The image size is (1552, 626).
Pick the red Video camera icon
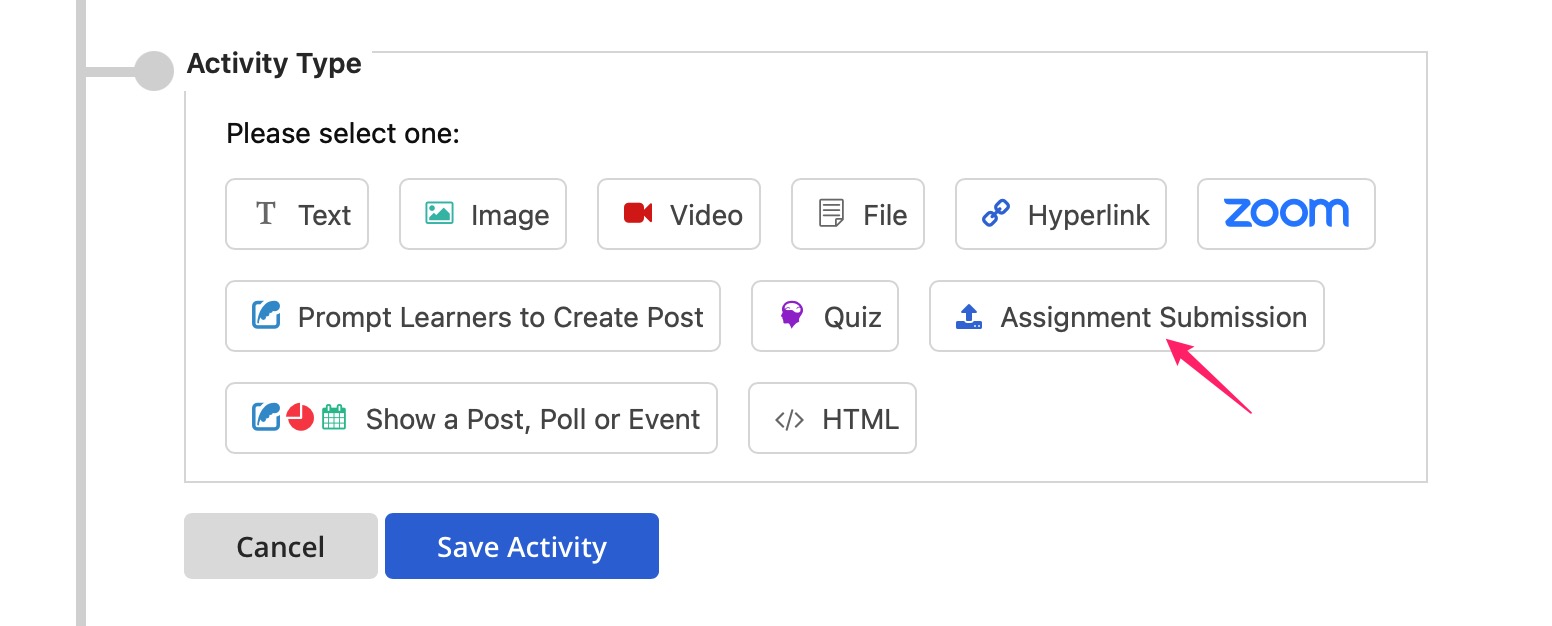pyautogui.click(x=638, y=214)
